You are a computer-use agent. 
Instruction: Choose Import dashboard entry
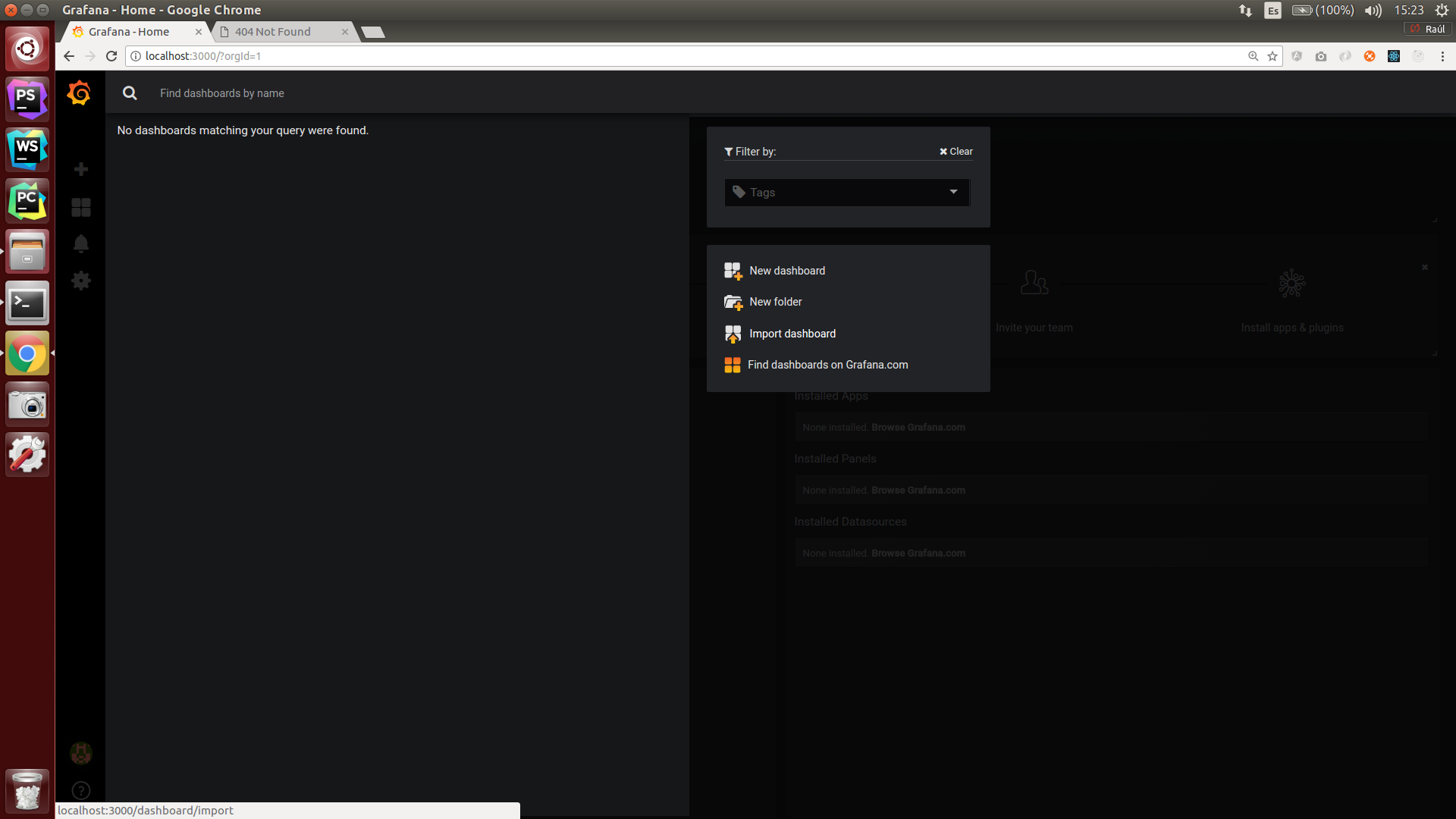point(792,334)
